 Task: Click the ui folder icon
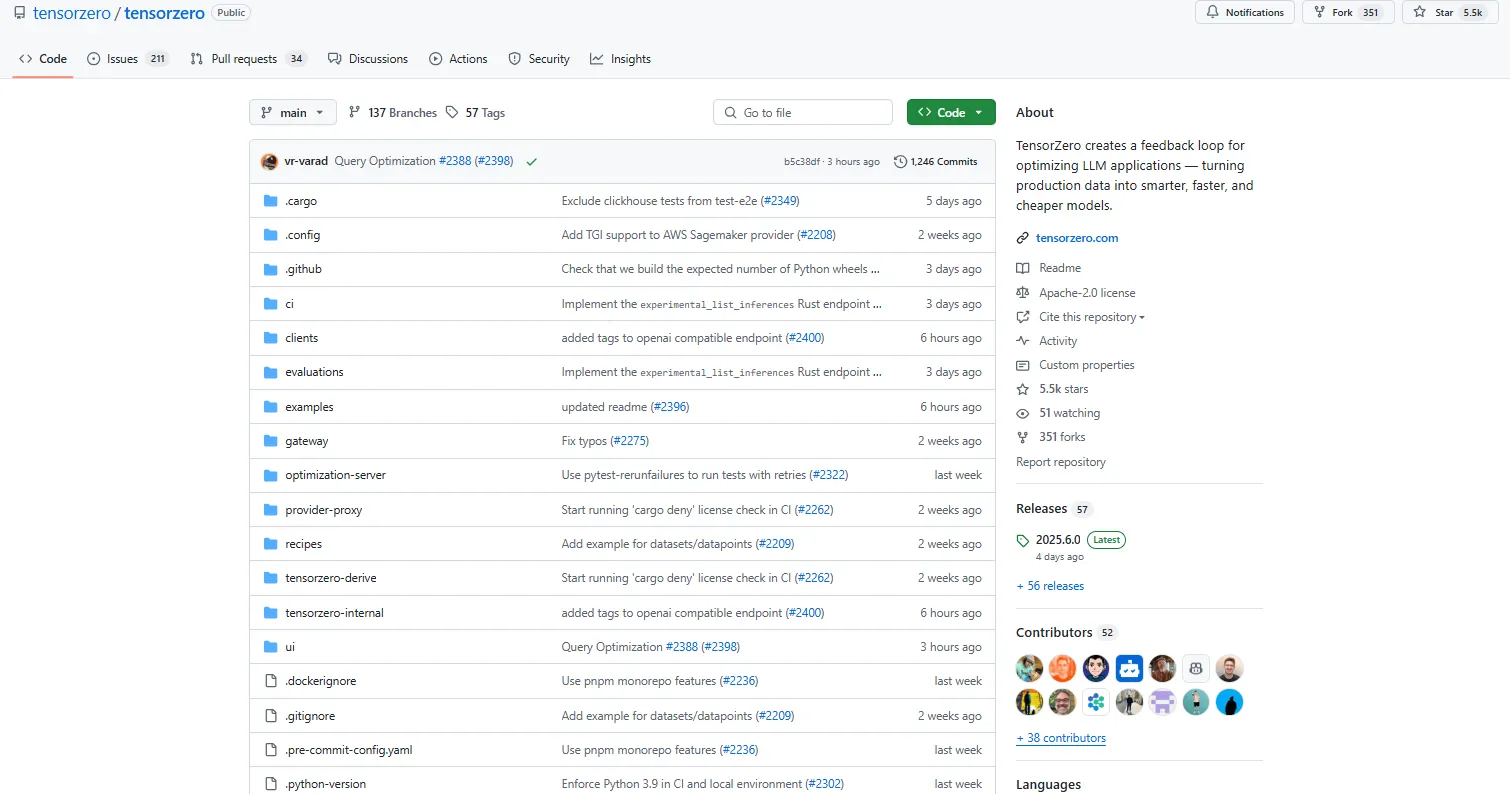point(270,647)
